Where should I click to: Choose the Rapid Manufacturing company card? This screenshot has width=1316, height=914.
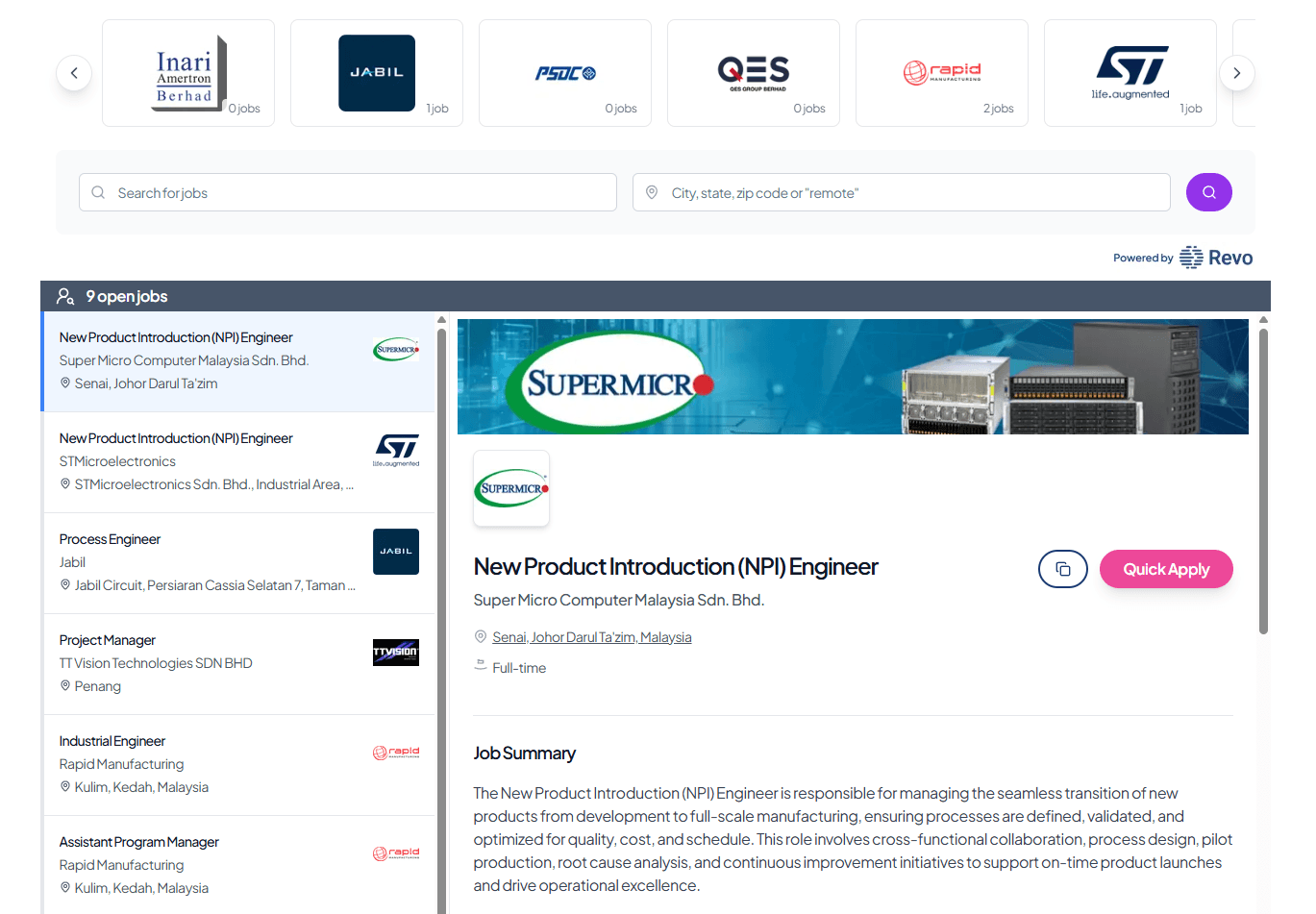pos(941,73)
